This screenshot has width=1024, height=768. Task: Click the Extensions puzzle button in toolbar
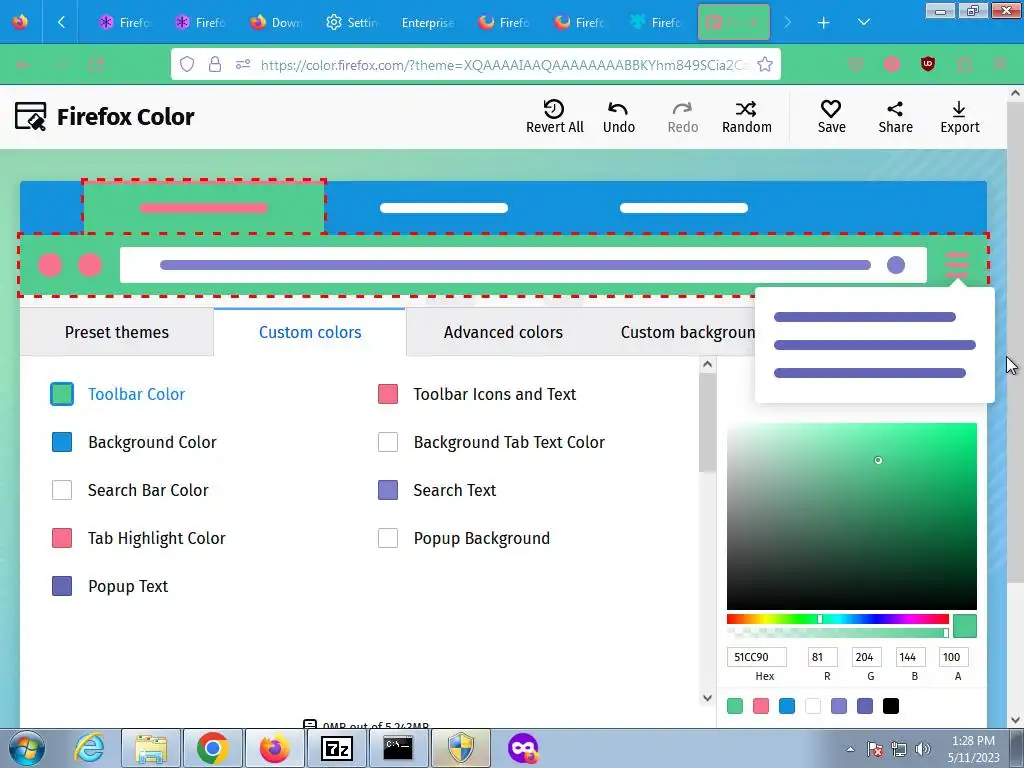pos(965,64)
